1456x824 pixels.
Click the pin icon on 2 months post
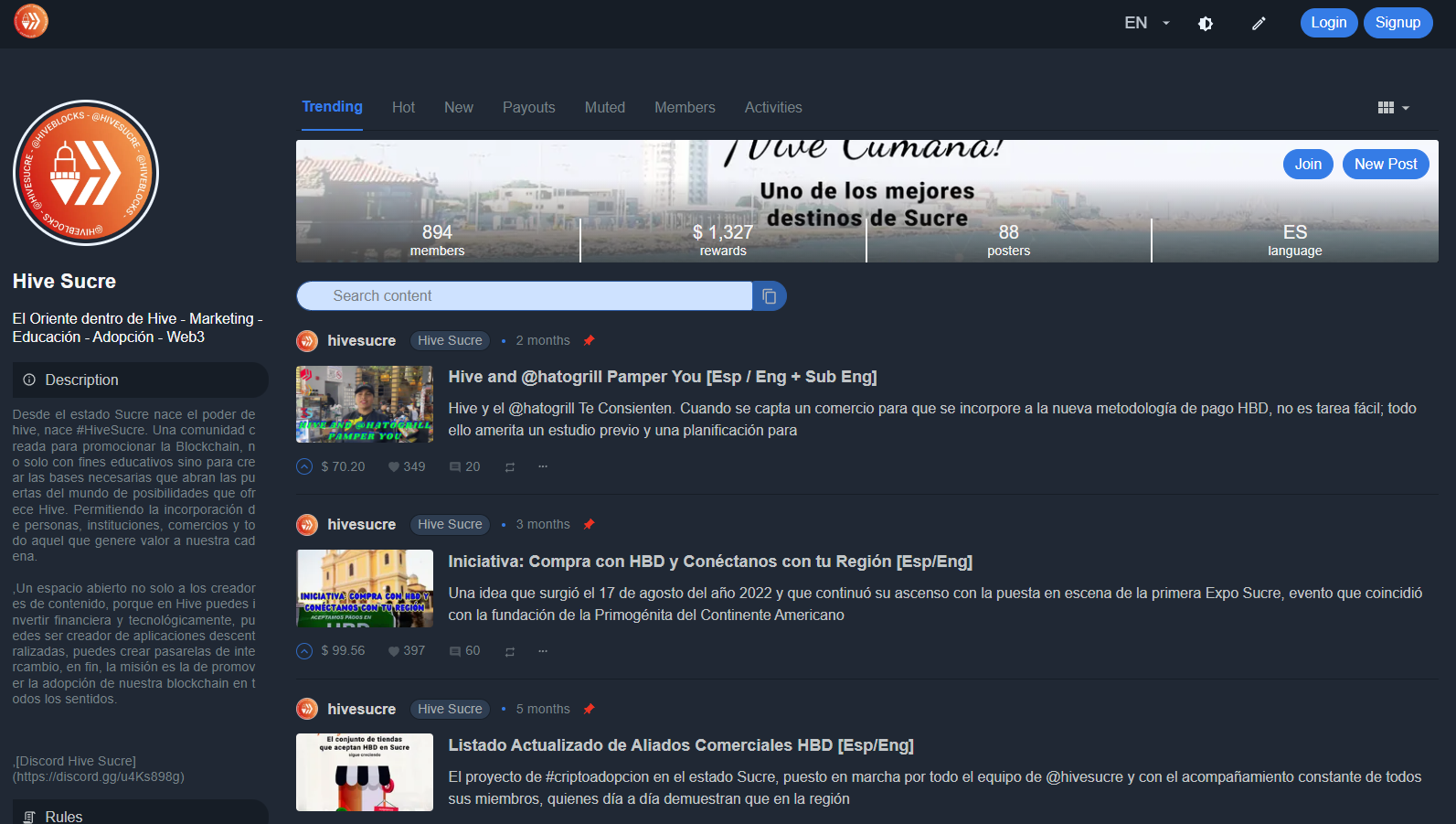pyautogui.click(x=590, y=340)
